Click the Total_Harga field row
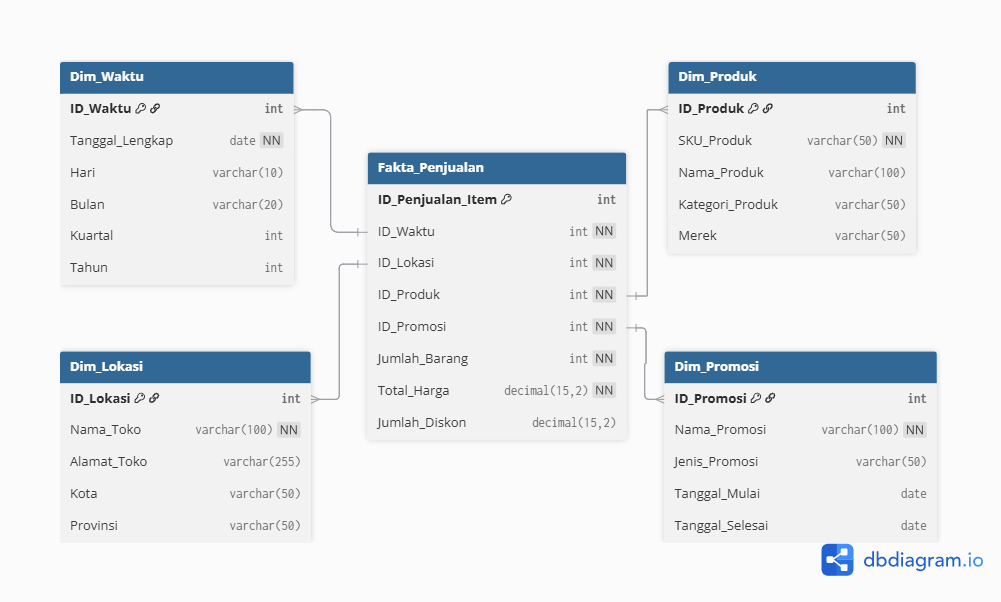Viewport: 1001px width, 602px height. (x=496, y=391)
